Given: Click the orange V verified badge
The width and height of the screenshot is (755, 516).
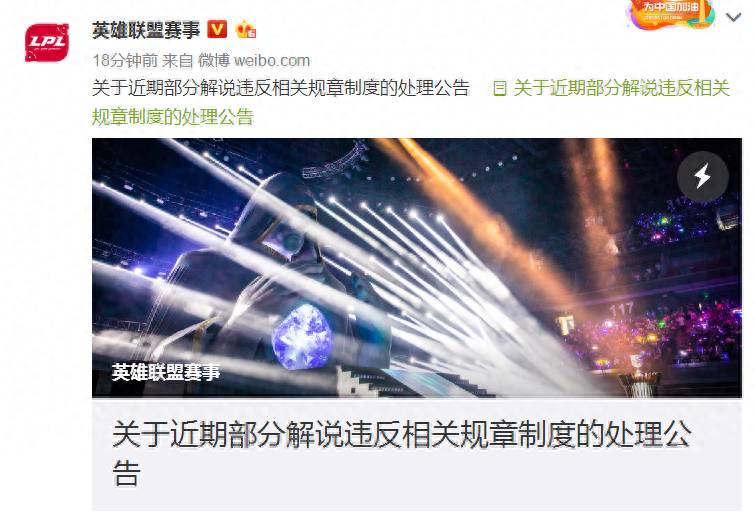Looking at the screenshot, I should pyautogui.click(x=217, y=29).
